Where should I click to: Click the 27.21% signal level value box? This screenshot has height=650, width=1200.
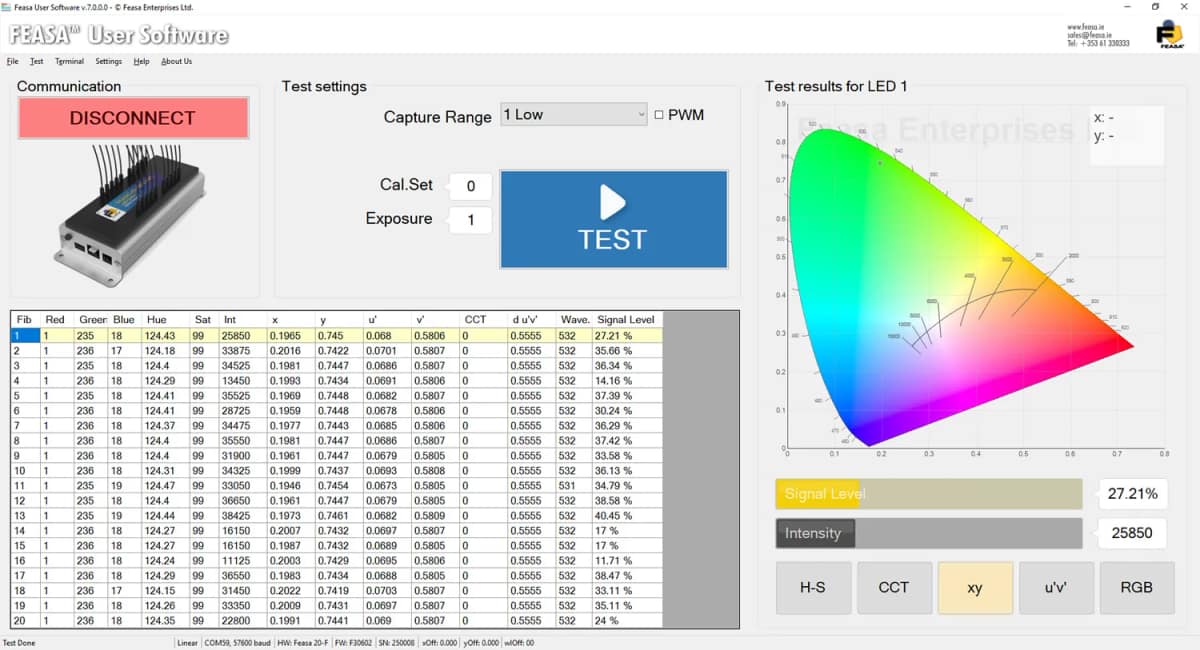point(1133,494)
